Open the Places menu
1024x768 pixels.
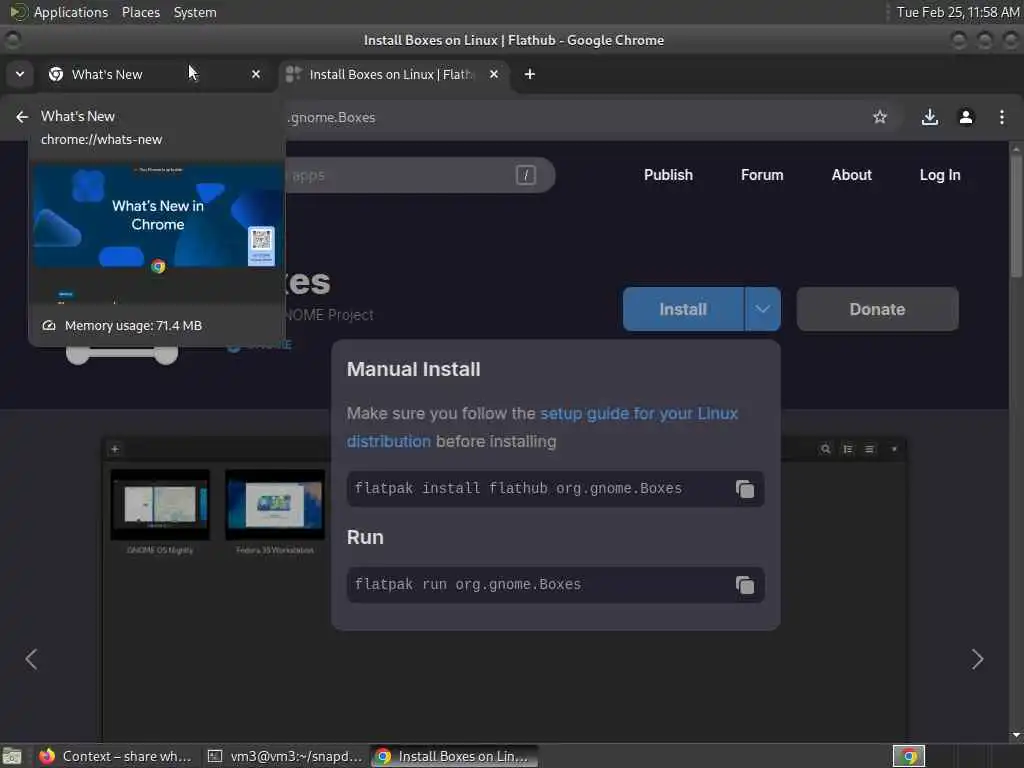click(x=140, y=12)
